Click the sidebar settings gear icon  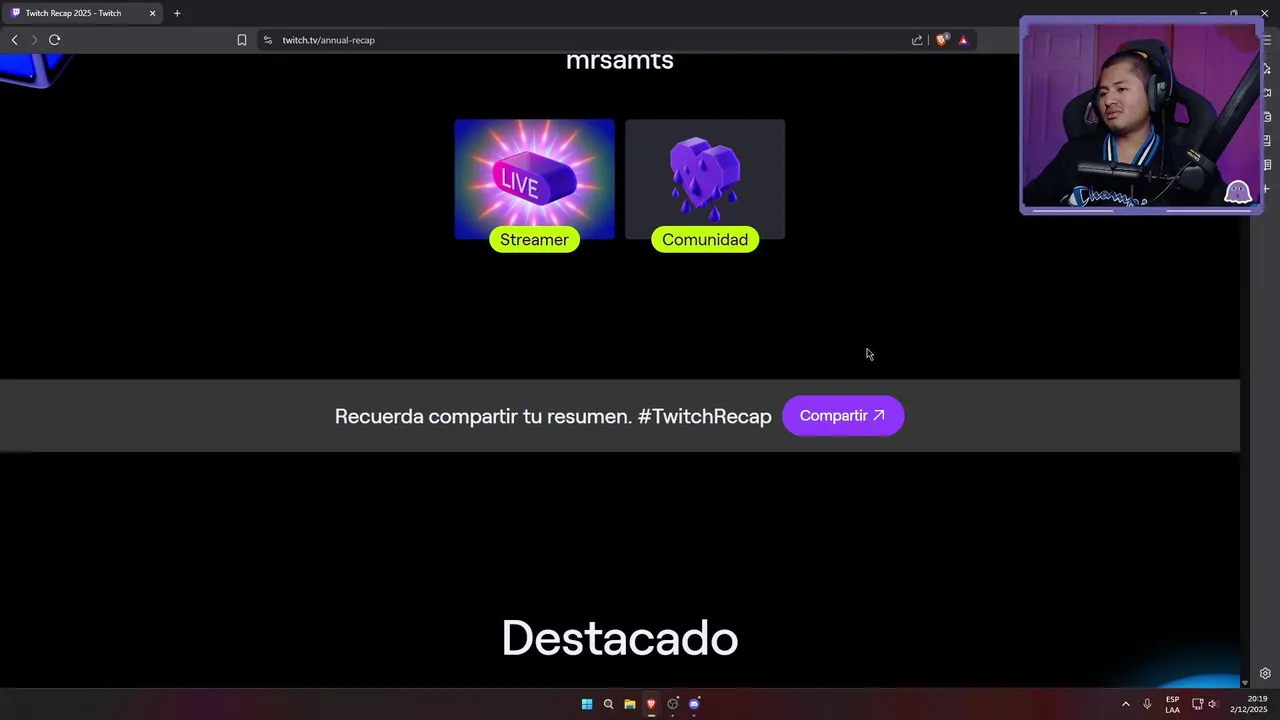(x=1265, y=674)
